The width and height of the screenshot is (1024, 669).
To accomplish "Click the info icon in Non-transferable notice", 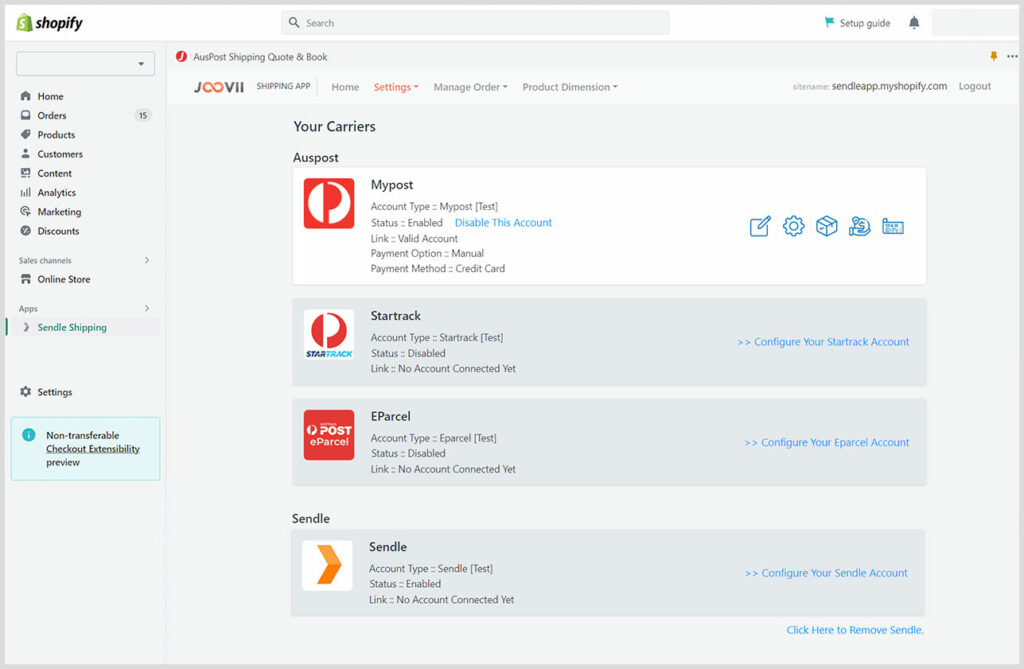I will click(x=29, y=435).
